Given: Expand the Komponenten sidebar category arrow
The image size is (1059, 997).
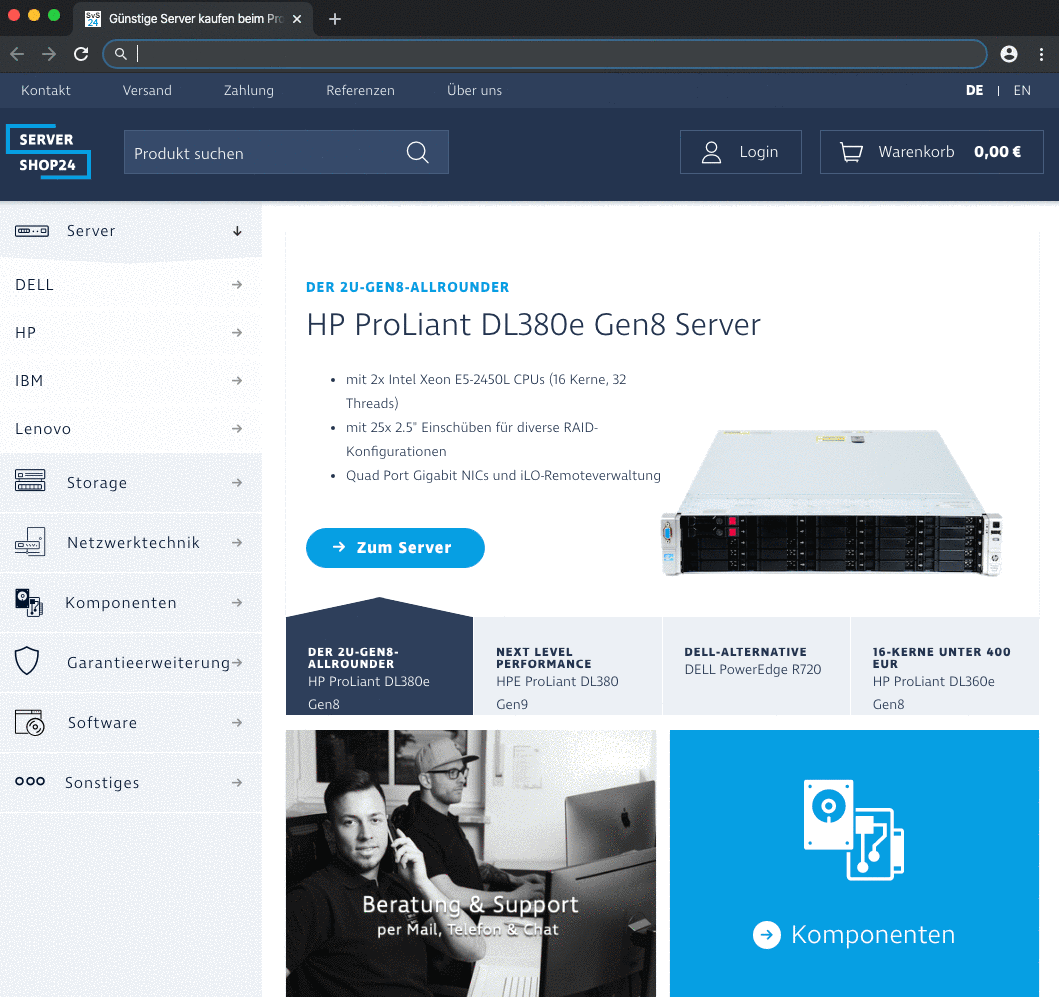Looking at the screenshot, I should pyautogui.click(x=237, y=603).
